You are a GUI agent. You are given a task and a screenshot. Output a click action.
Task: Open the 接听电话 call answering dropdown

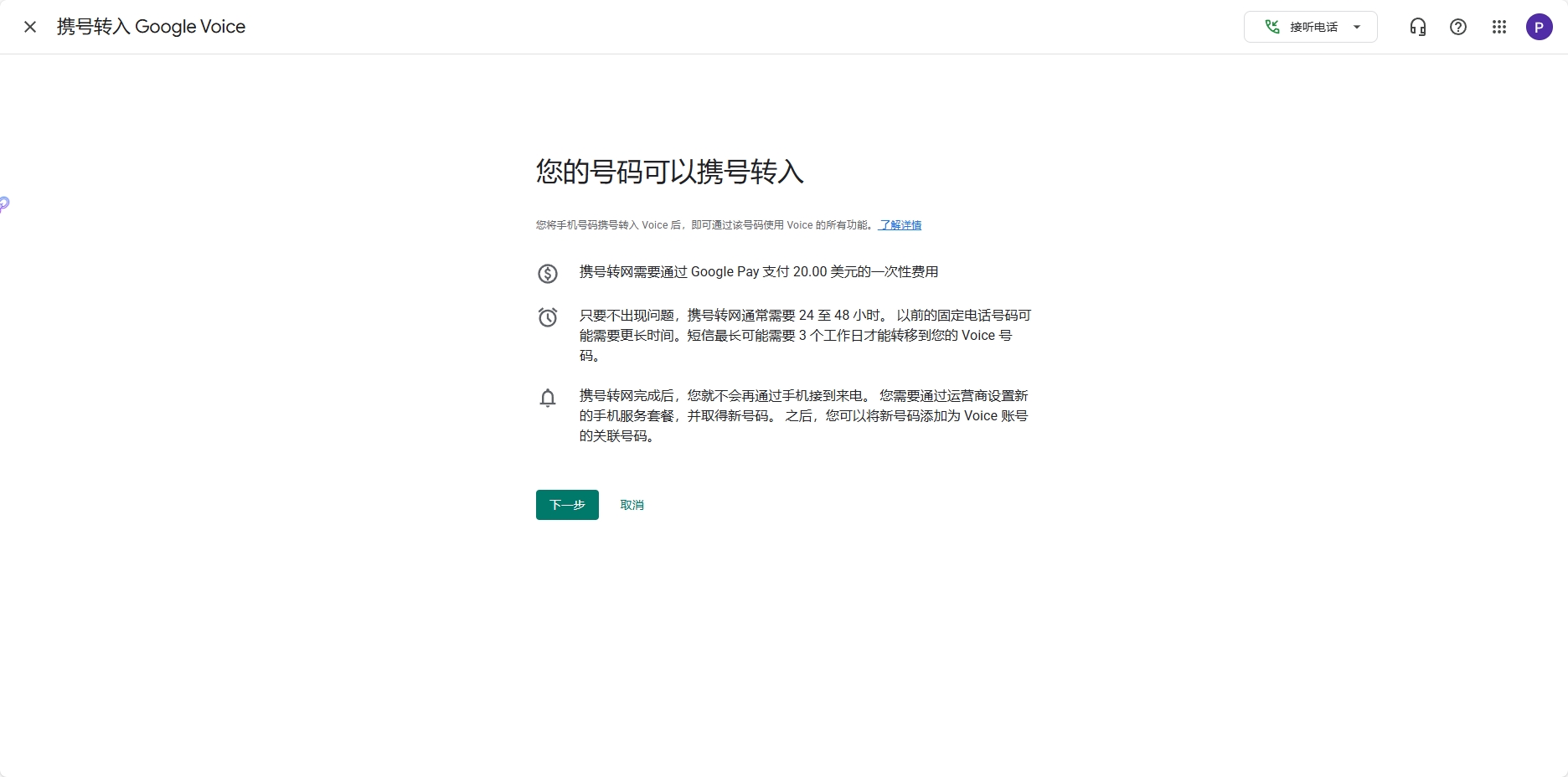tap(1310, 27)
